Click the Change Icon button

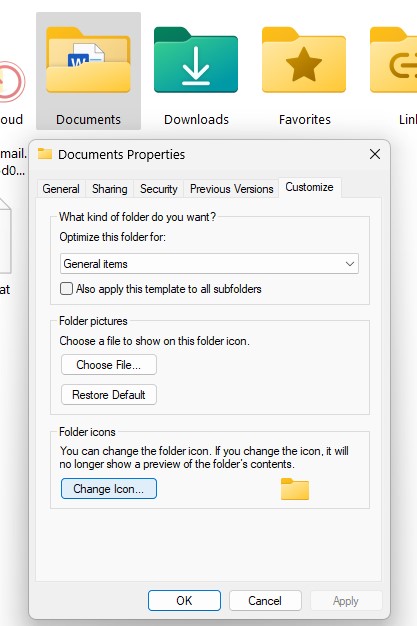[109, 489]
